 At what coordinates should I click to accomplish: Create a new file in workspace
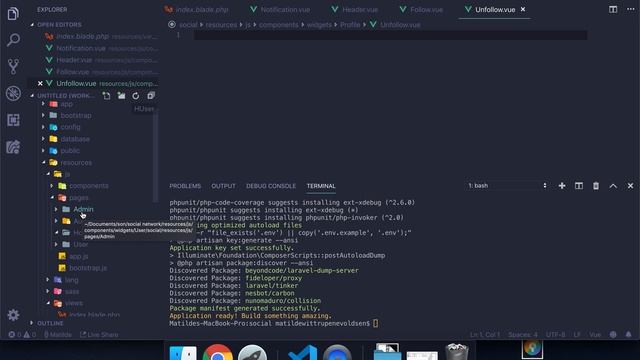[x=107, y=96]
